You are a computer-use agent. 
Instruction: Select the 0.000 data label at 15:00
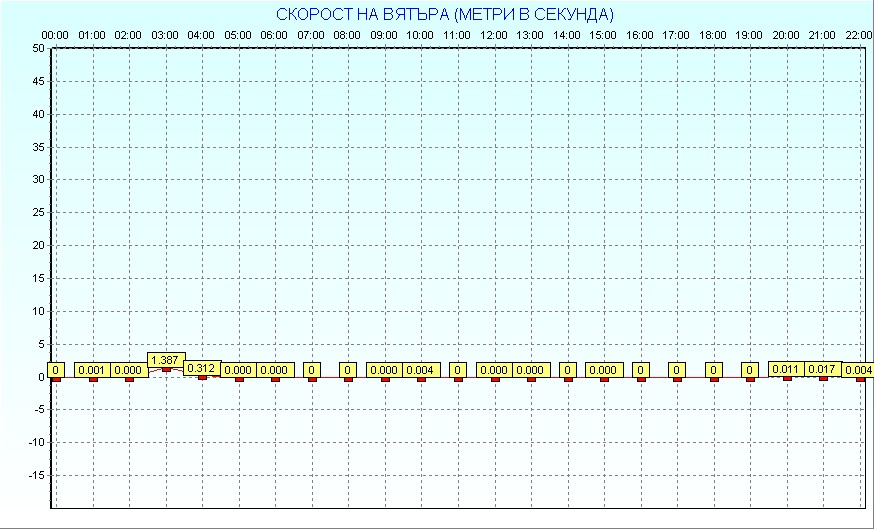(604, 370)
